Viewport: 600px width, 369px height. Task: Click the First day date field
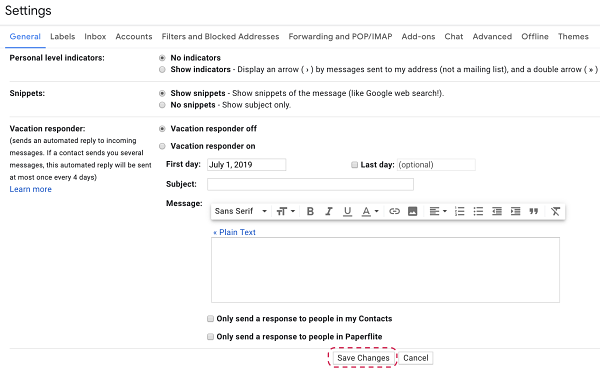pyautogui.click(x=246, y=165)
